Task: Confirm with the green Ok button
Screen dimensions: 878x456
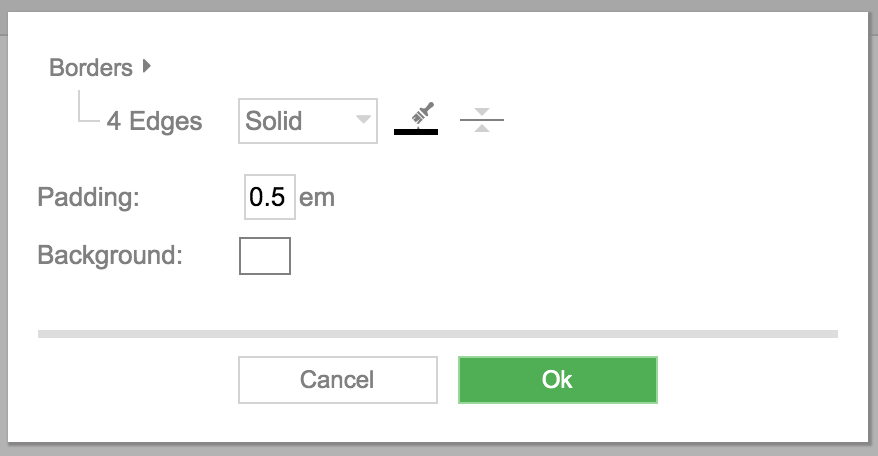Action: [x=558, y=380]
